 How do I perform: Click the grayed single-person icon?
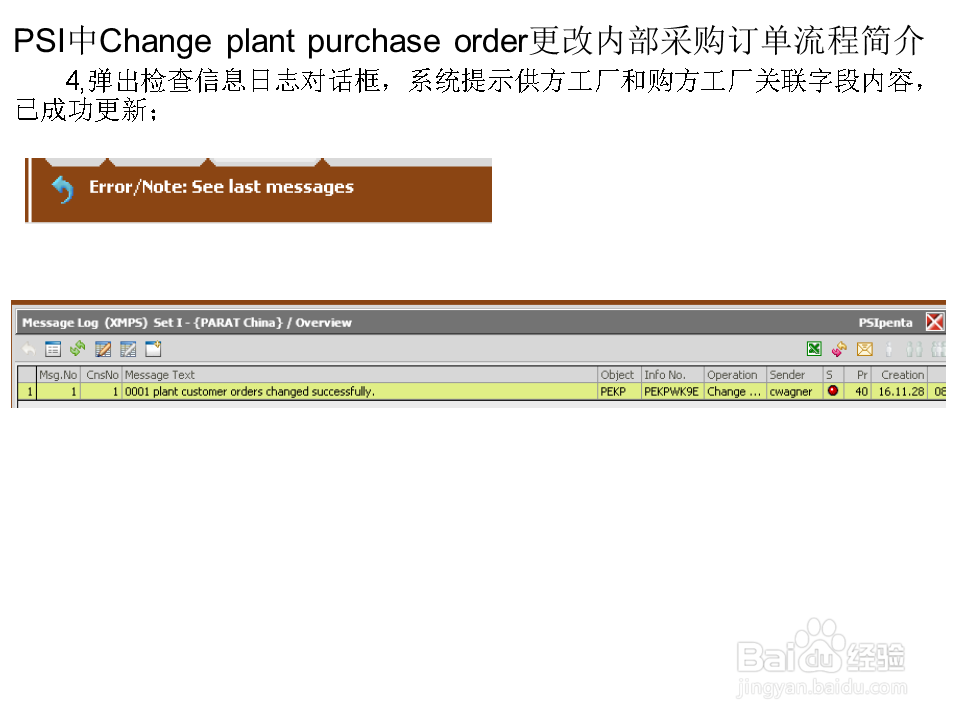pos(888,349)
